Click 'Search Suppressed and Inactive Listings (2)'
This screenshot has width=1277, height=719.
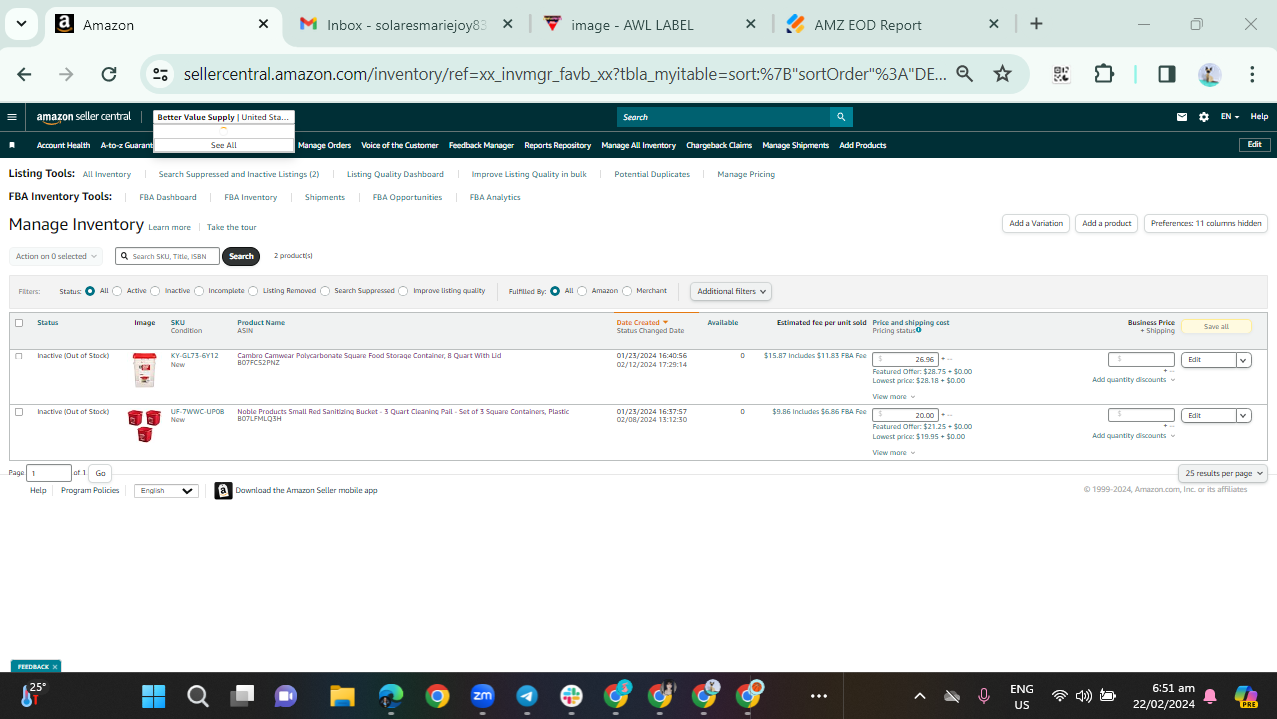click(239, 174)
